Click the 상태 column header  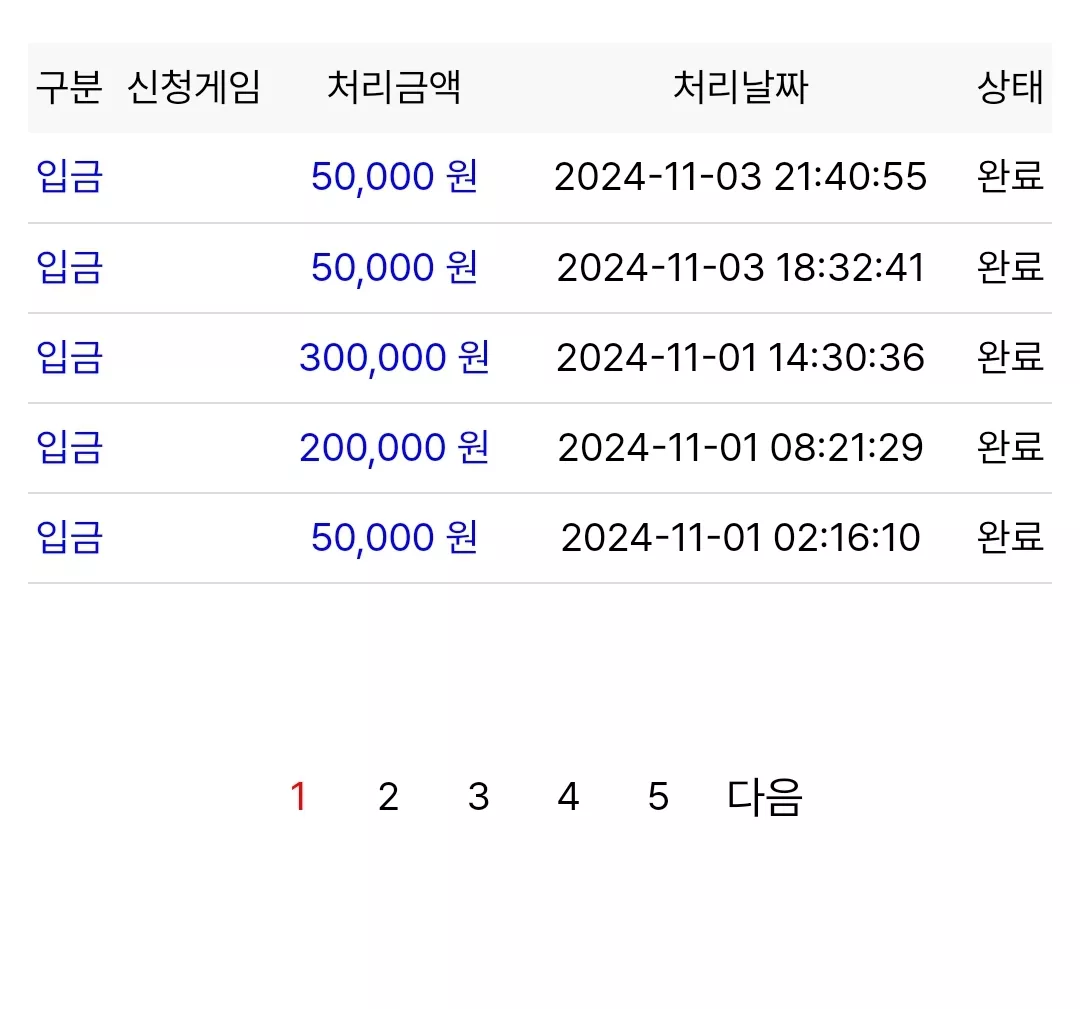tap(1010, 87)
